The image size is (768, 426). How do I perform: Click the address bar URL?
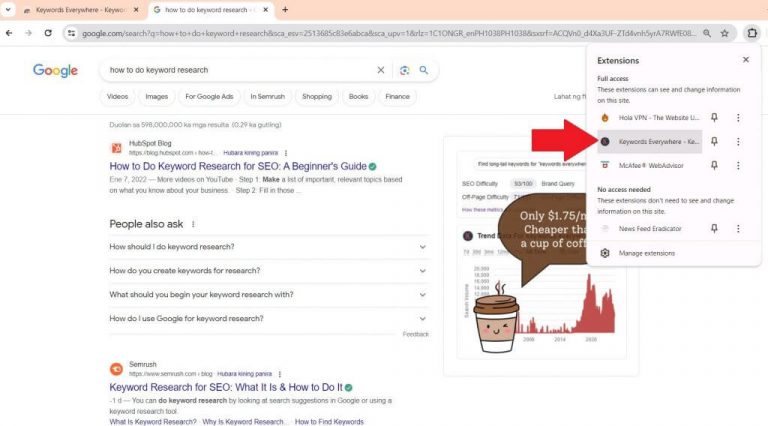388,33
